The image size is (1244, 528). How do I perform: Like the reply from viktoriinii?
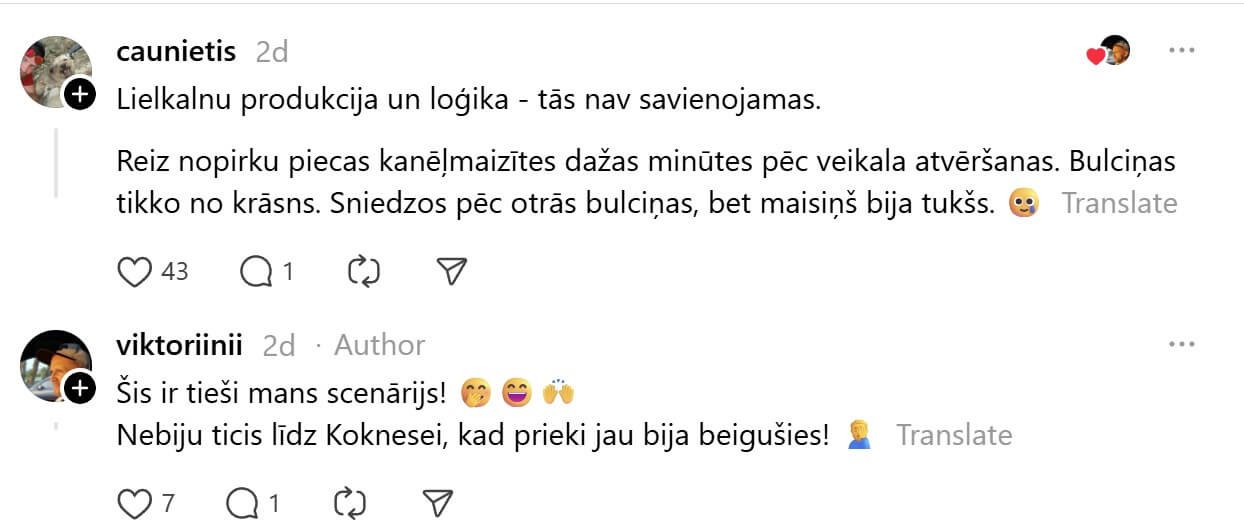click(134, 503)
